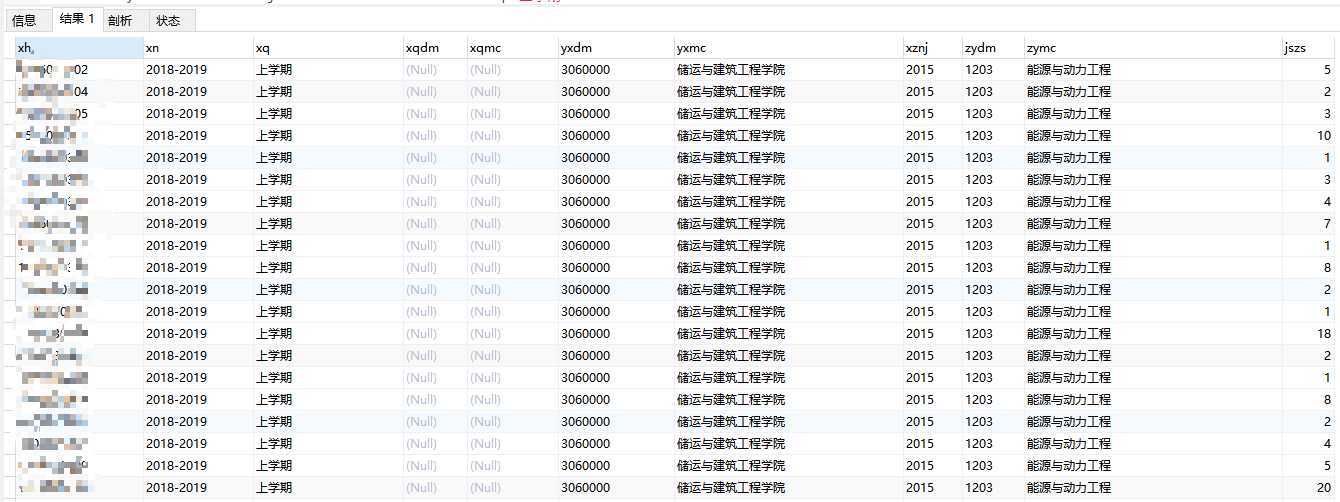This screenshot has width=1340, height=502.
Task: Click 上学期 in the row with jszs 18
Action: click(274, 334)
